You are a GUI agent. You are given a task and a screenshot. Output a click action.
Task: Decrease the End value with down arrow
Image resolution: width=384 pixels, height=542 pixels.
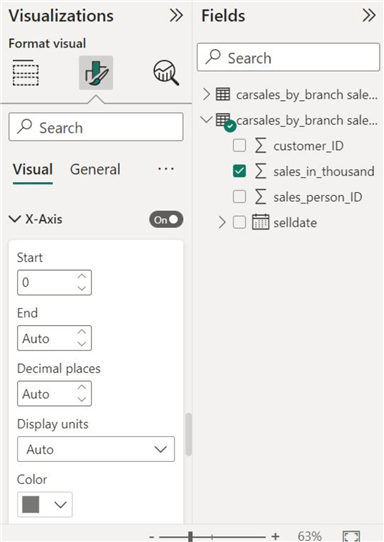point(82,344)
